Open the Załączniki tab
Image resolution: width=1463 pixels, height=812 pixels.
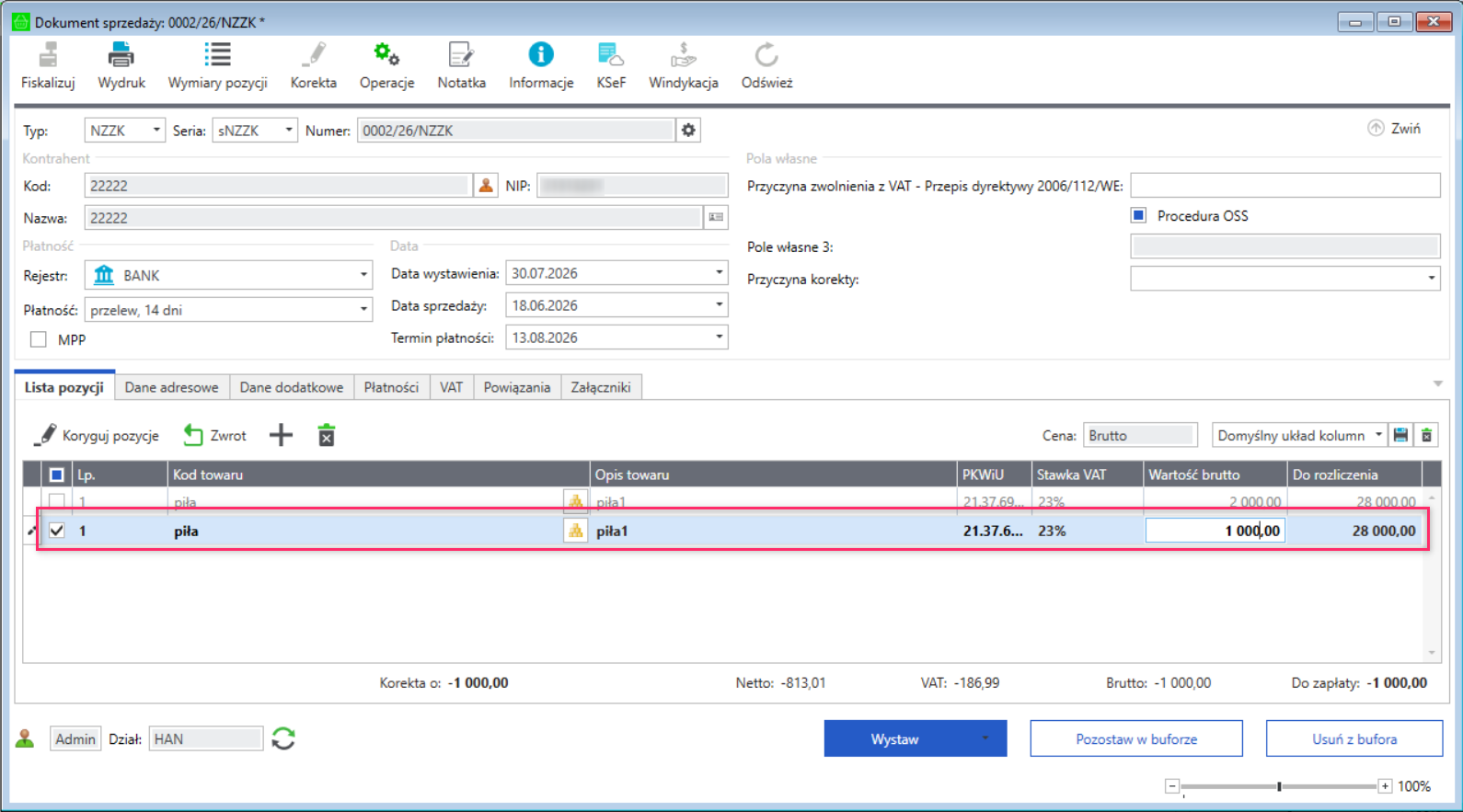(x=601, y=387)
